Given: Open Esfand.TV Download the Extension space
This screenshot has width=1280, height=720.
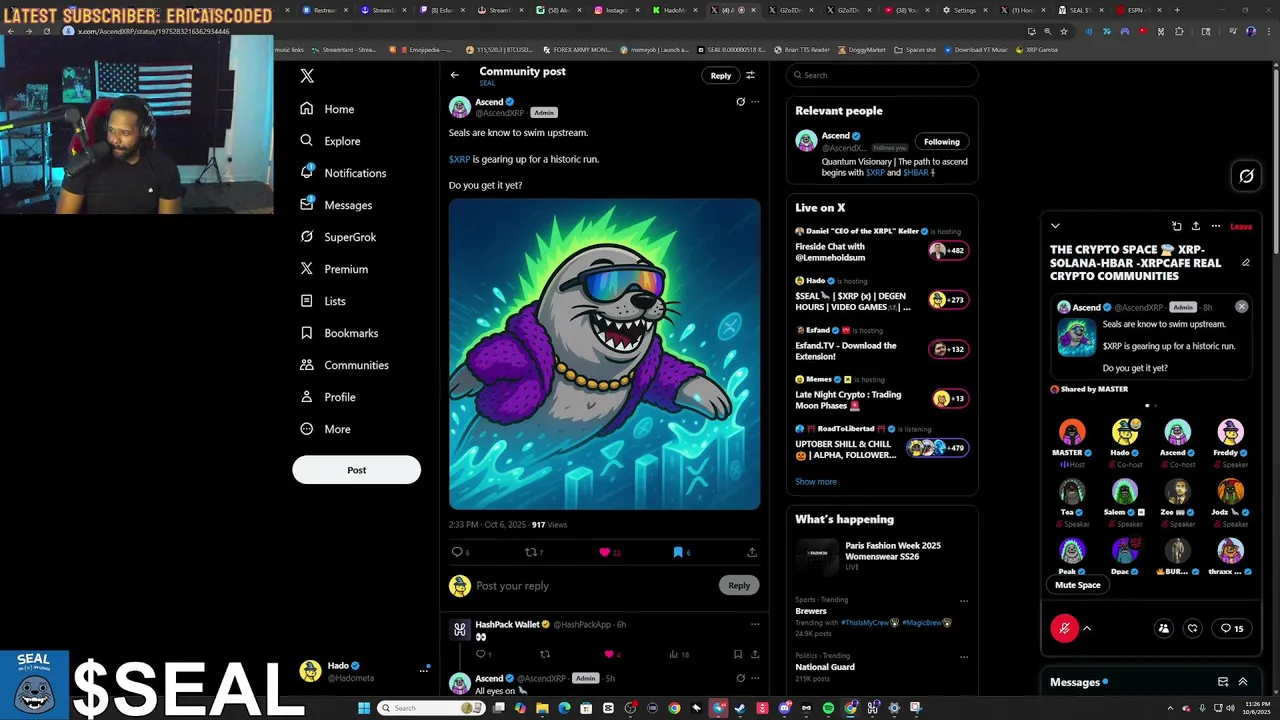Looking at the screenshot, I should tap(880, 344).
